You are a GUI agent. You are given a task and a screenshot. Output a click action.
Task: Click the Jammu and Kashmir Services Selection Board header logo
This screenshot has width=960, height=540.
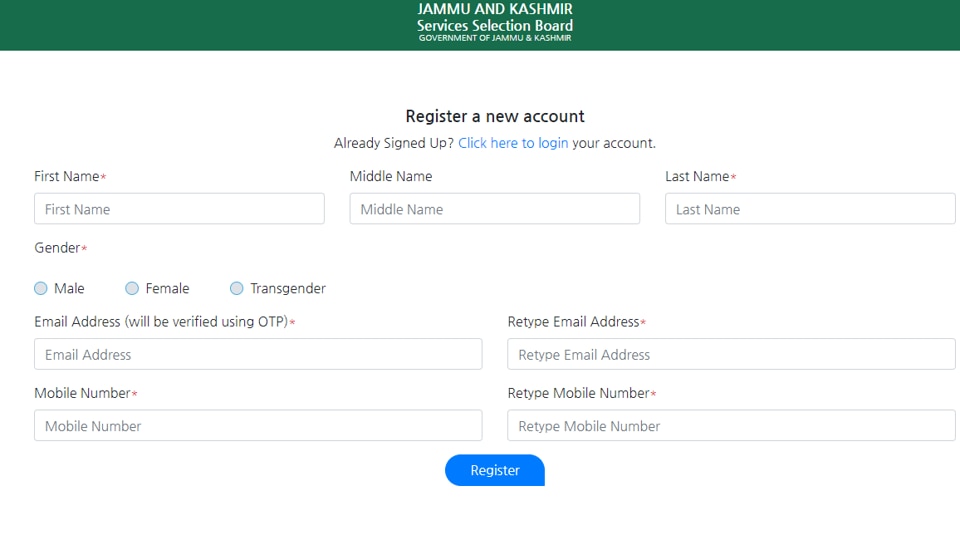[495, 22]
